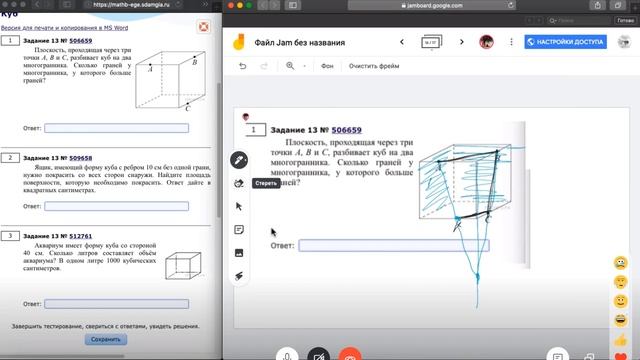Image resolution: width=640 pixels, height=360 pixels.
Task: Send the thumbs up reaction
Action: (x=620, y=340)
